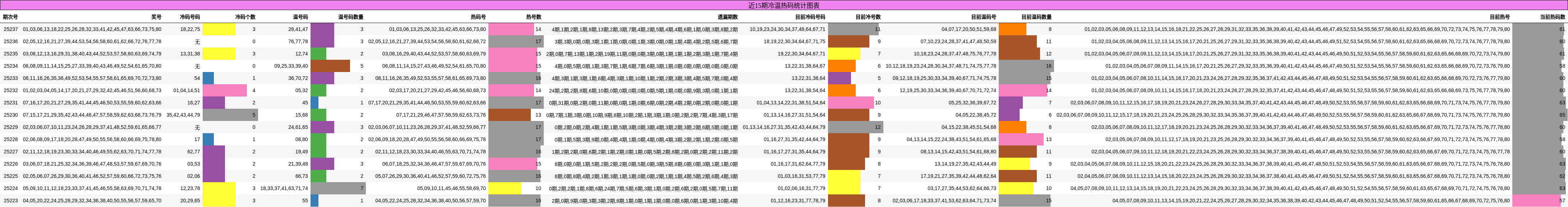Select warm numbers cell 18,33,37,41,63,71,74
Screen dimensions: 1568x207
point(284,188)
